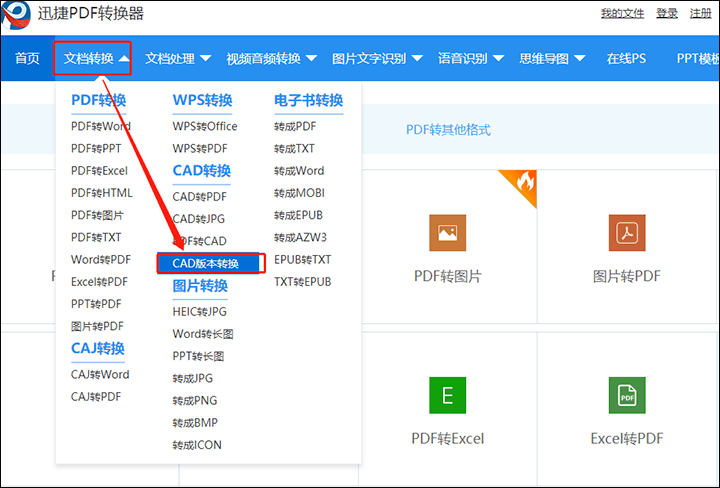Click the 迅捷PDF转换器 logo icon
This screenshot has width=720, height=488.
(x=17, y=15)
